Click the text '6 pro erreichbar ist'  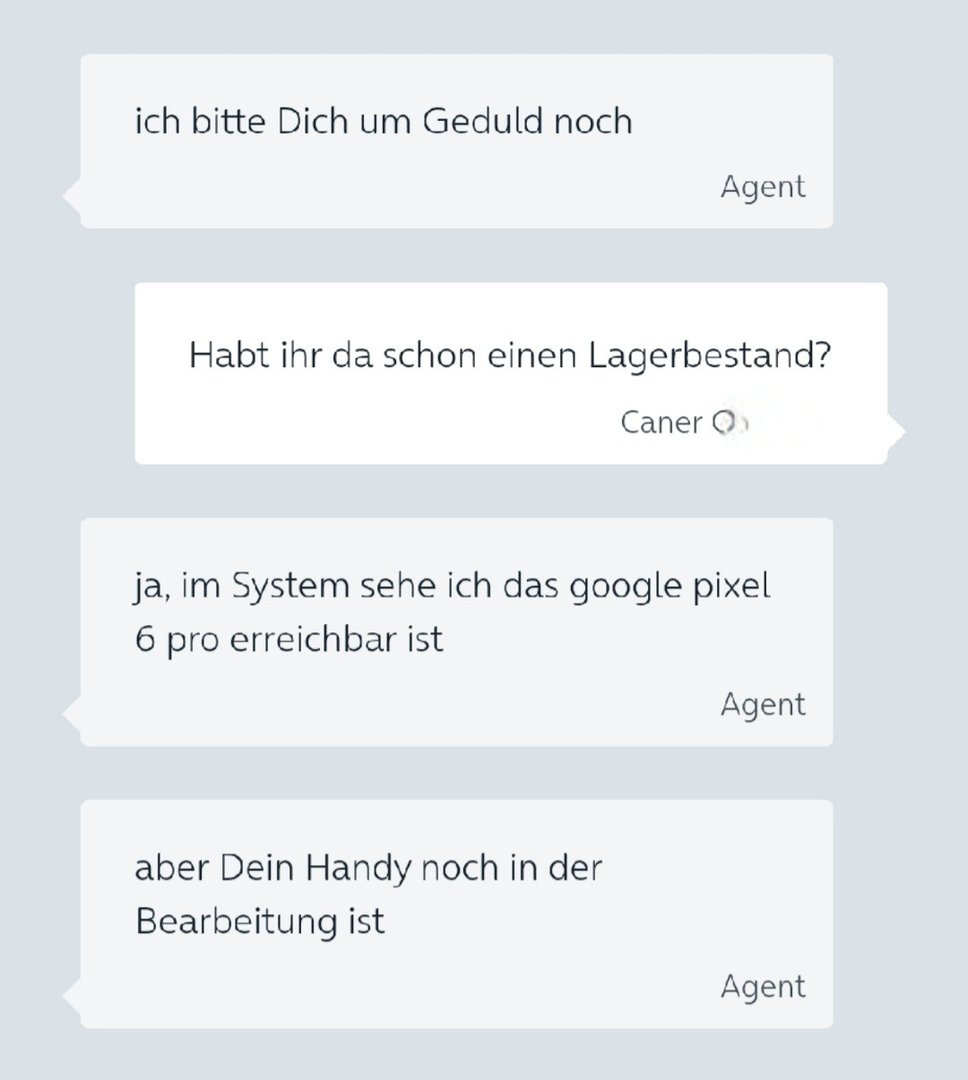click(x=289, y=640)
